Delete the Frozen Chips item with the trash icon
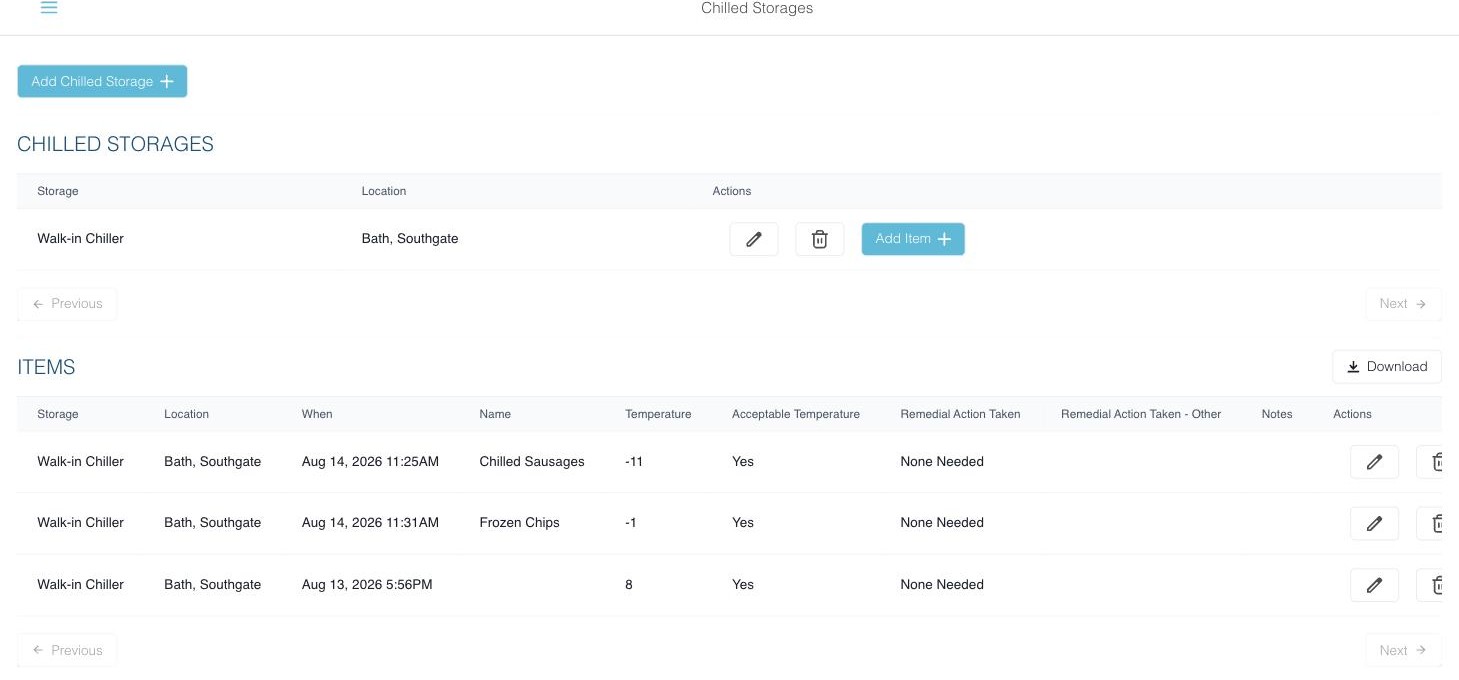Image resolution: width=1459 pixels, height=680 pixels. click(x=1431, y=523)
